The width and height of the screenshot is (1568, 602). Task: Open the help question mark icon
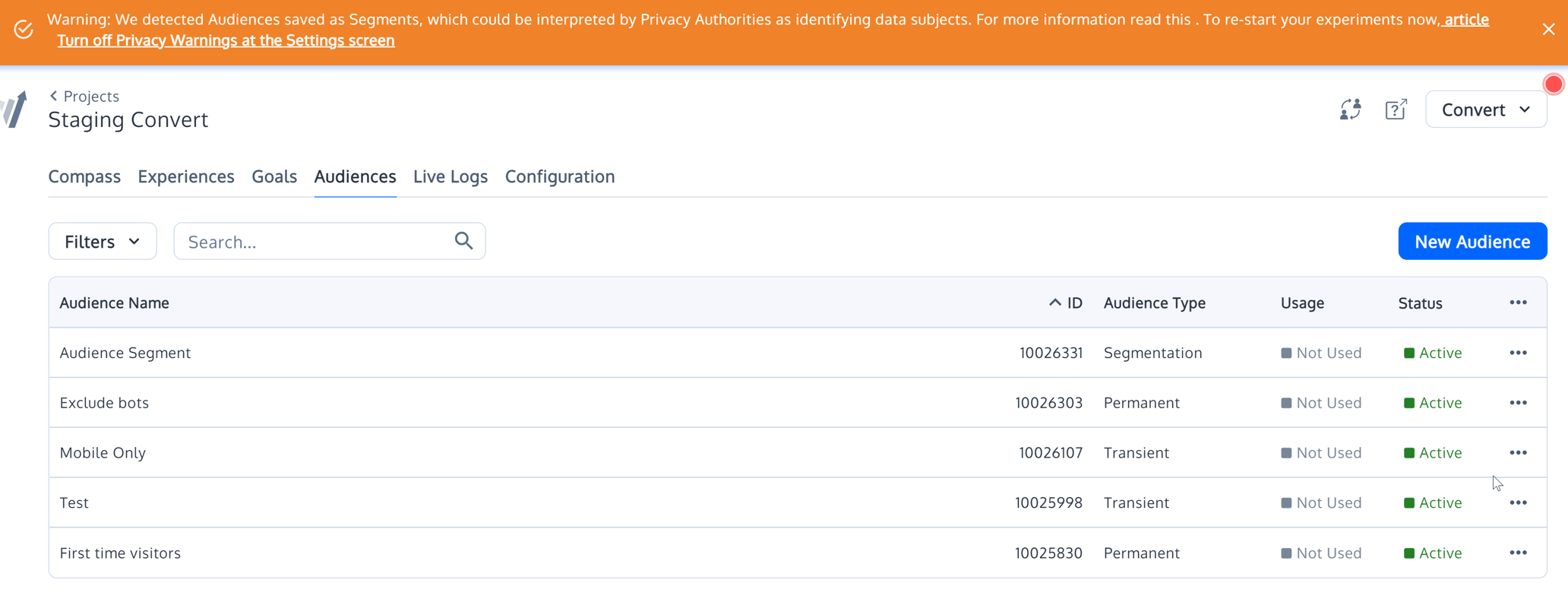[x=1396, y=109]
